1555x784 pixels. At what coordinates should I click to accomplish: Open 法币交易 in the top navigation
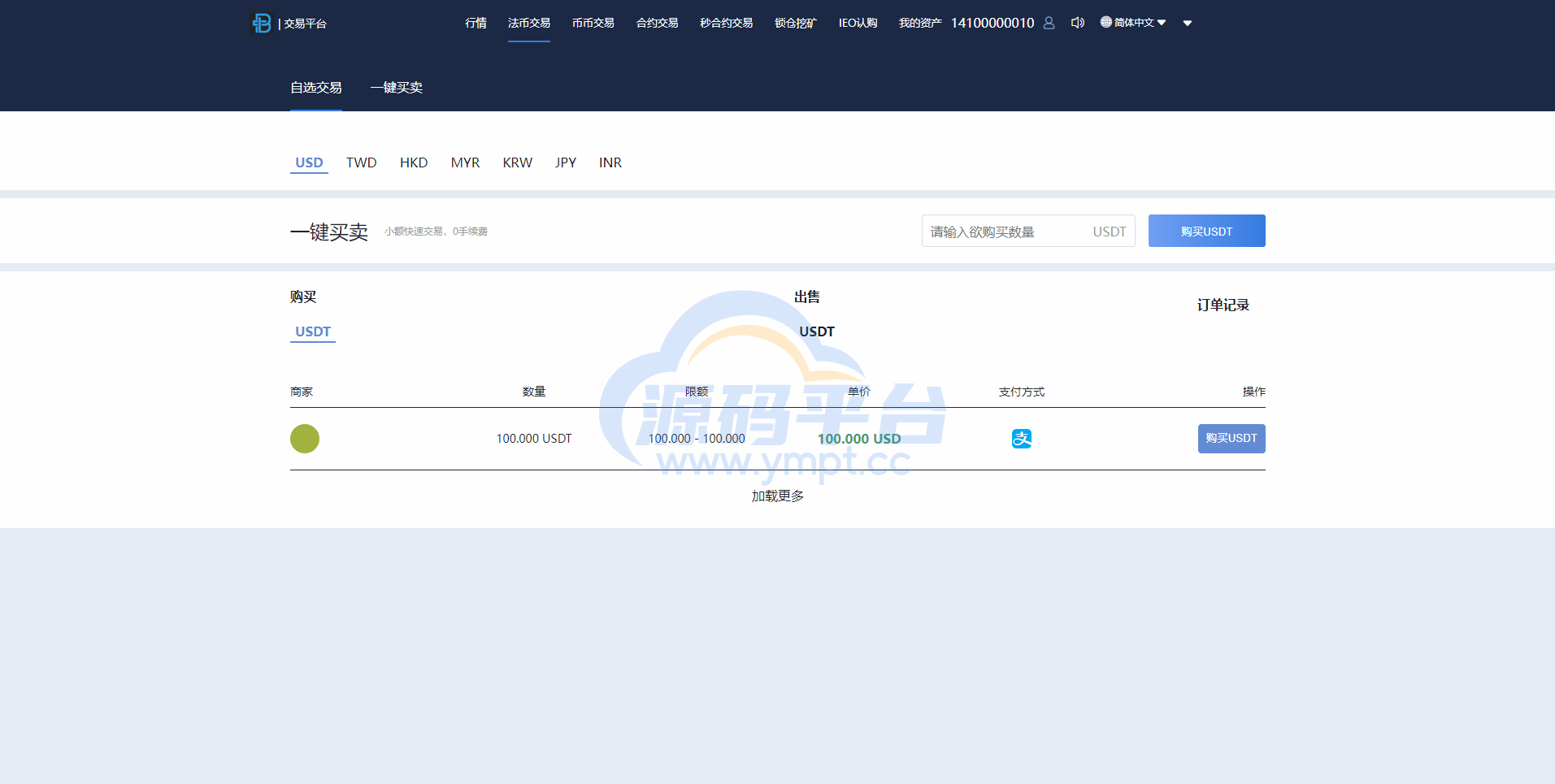529,23
